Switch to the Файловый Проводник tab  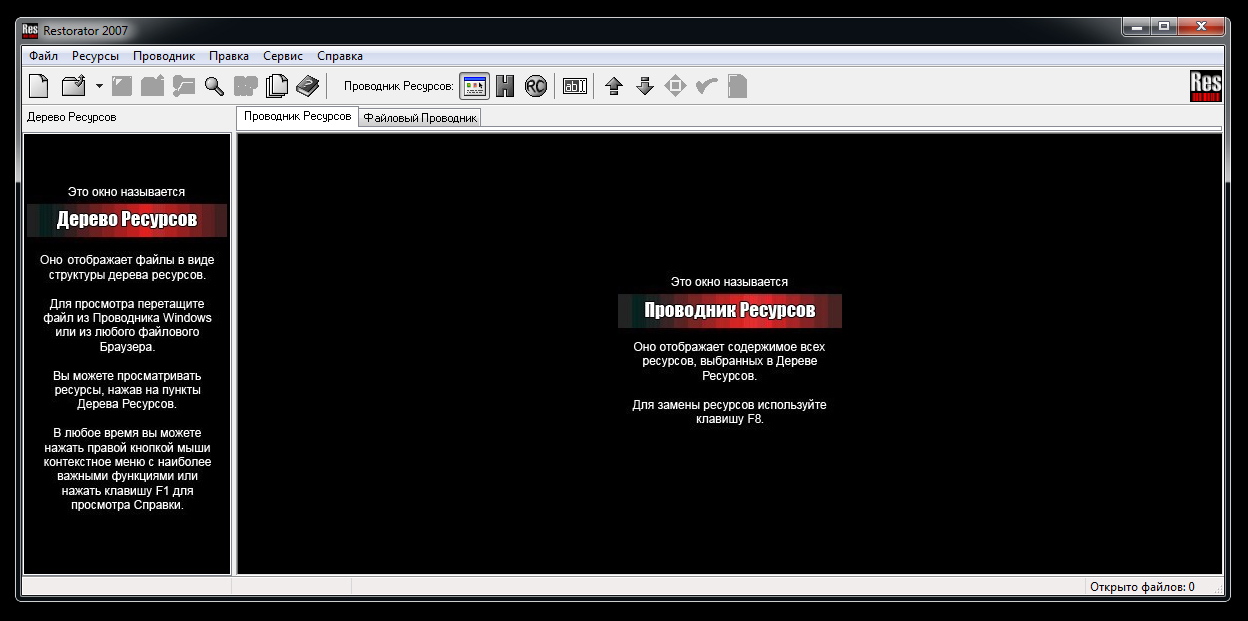(420, 118)
